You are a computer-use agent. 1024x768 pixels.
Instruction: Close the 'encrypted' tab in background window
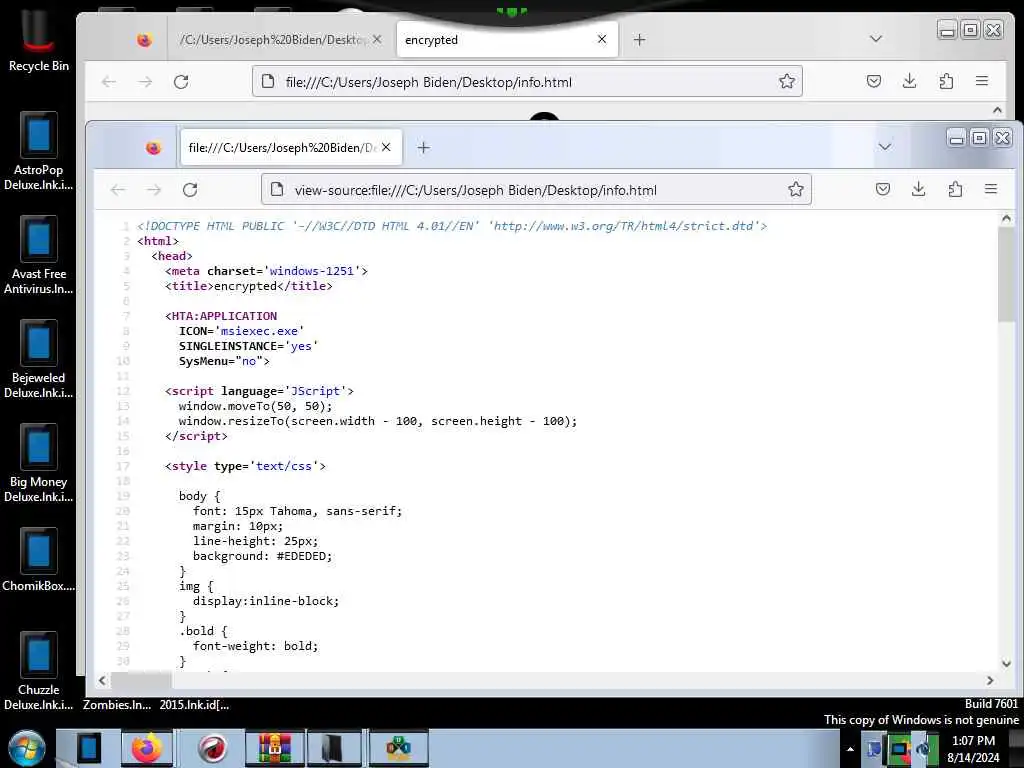click(x=602, y=39)
